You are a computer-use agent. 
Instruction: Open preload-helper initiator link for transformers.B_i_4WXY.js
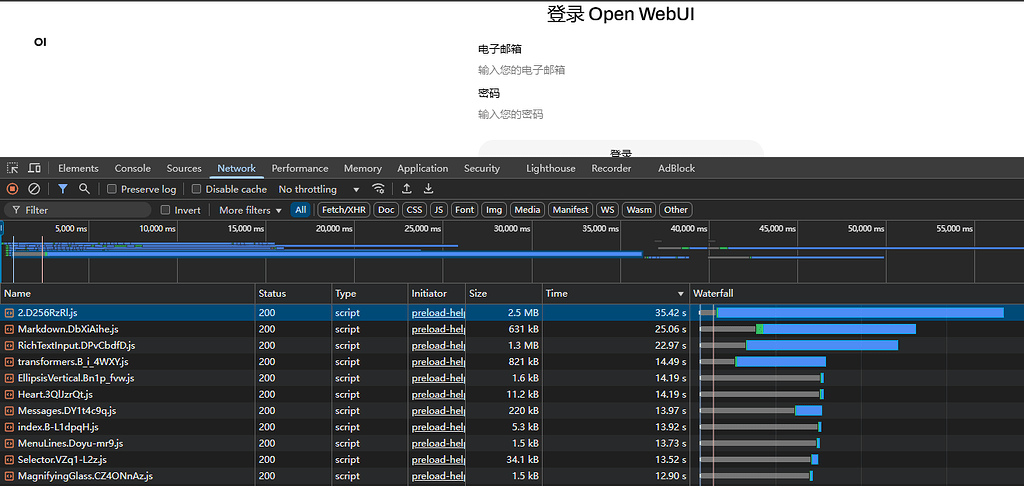point(438,362)
